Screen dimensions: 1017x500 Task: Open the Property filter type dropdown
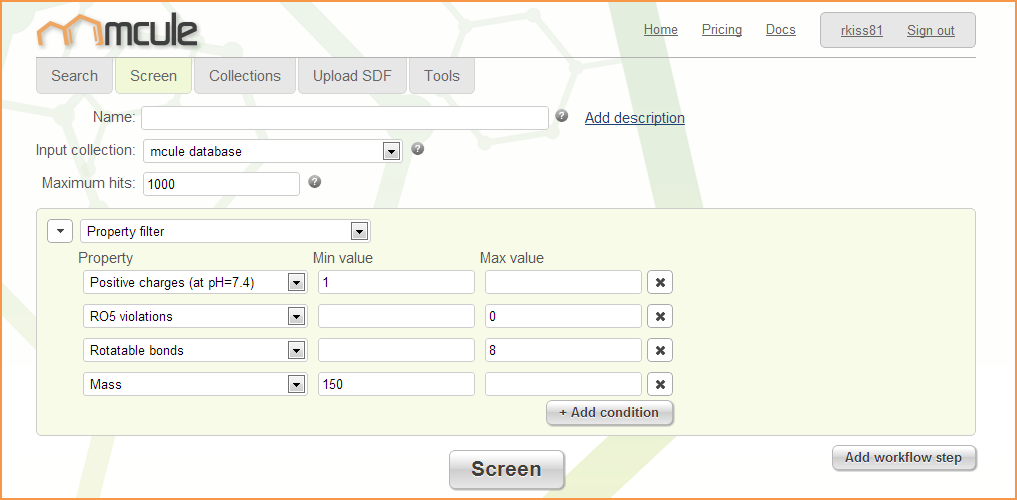[359, 231]
